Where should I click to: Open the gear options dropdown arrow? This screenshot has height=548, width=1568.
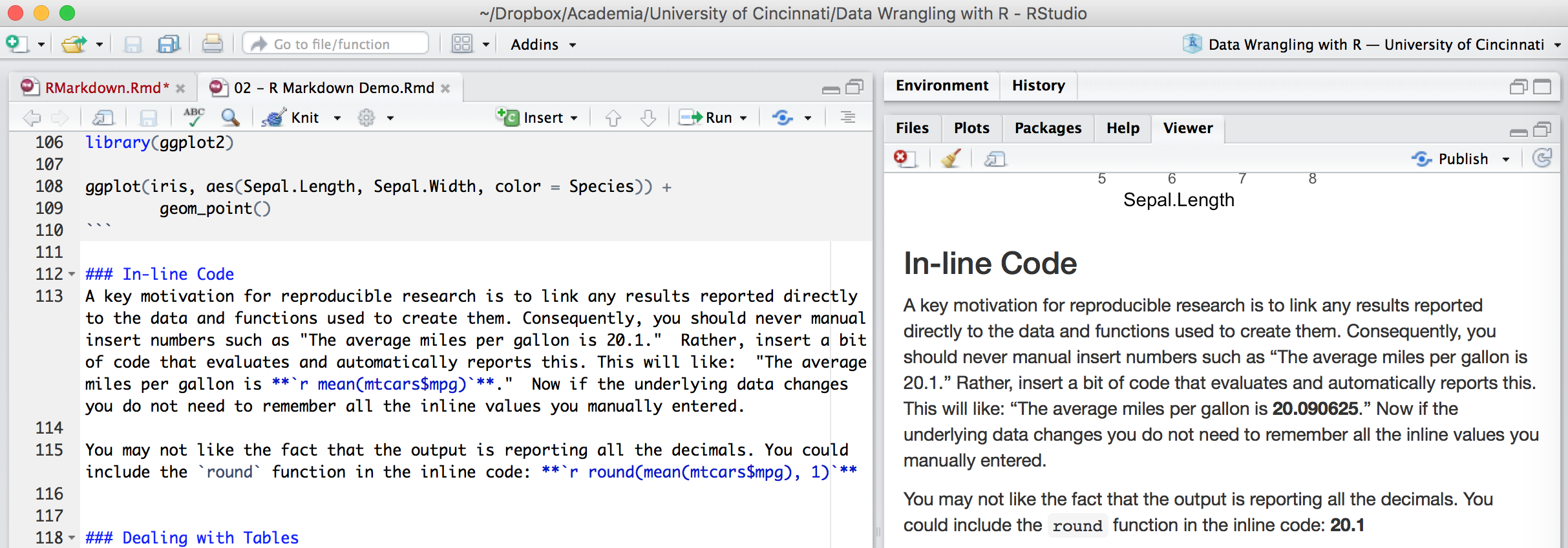point(390,118)
